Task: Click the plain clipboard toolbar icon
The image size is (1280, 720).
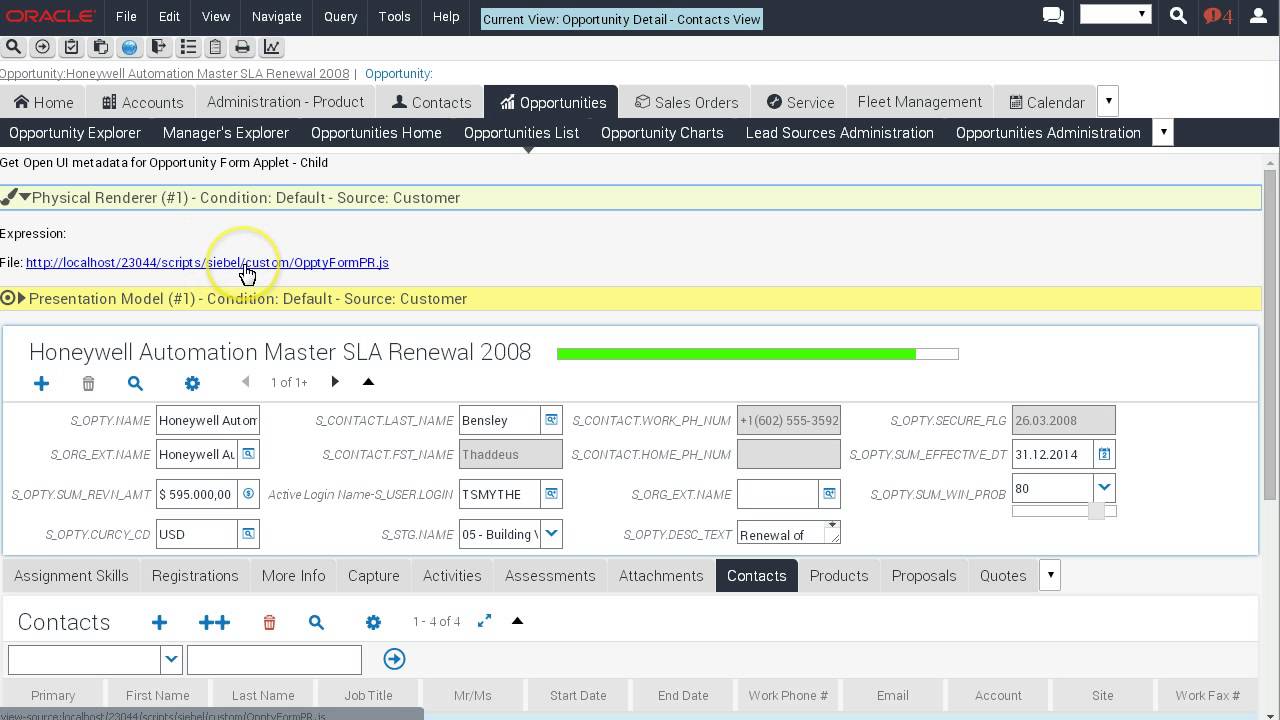Action: tap(215, 47)
